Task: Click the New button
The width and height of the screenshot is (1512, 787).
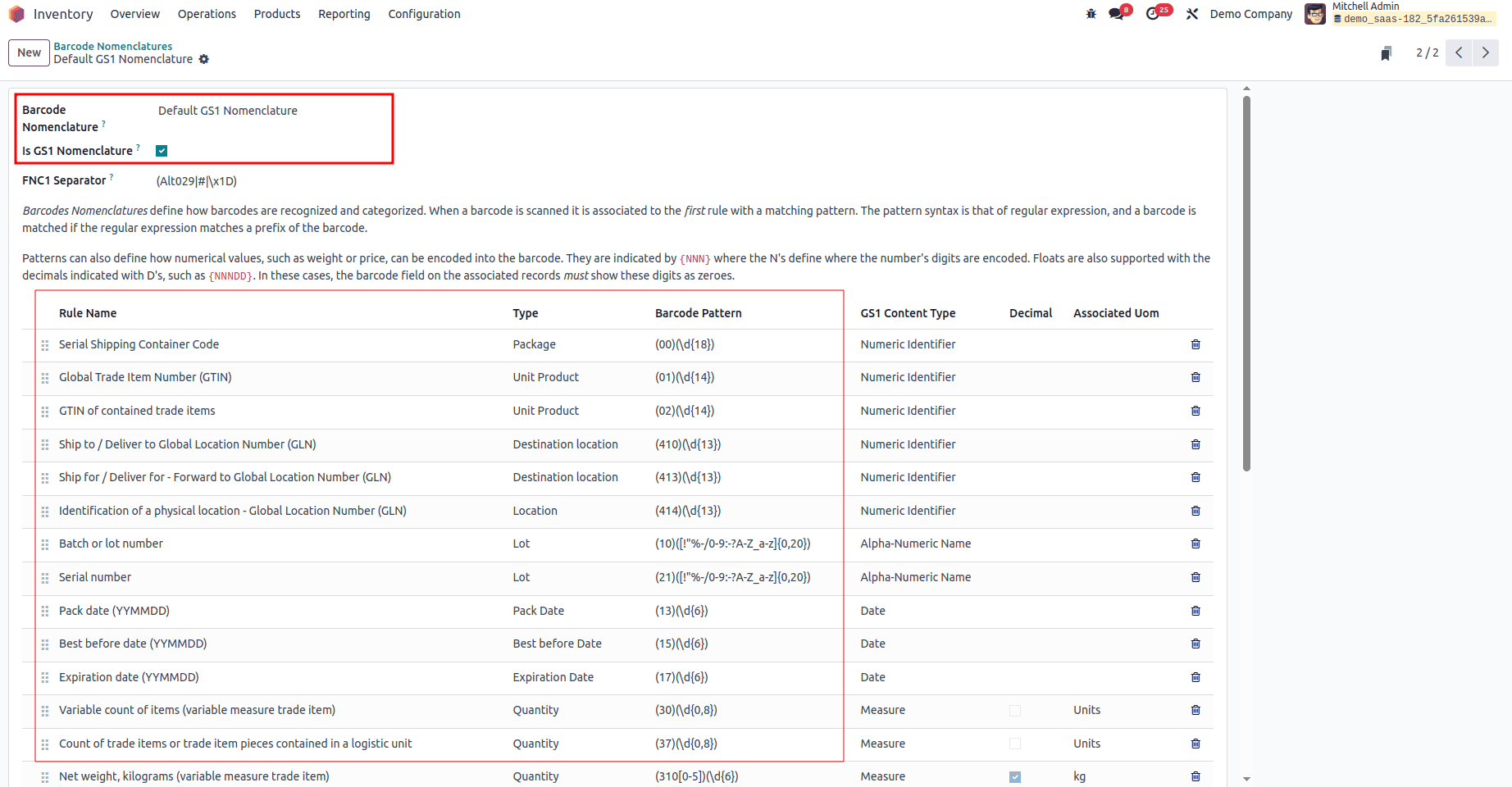Action: pyautogui.click(x=29, y=52)
